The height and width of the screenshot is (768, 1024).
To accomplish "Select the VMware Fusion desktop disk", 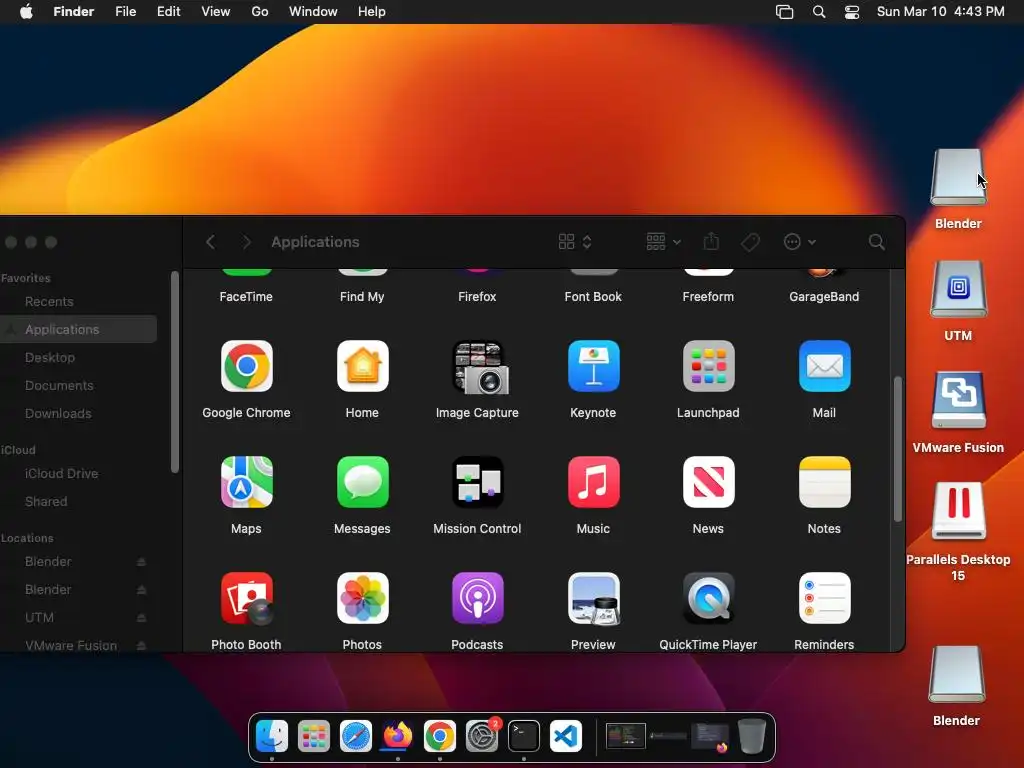I will [958, 400].
